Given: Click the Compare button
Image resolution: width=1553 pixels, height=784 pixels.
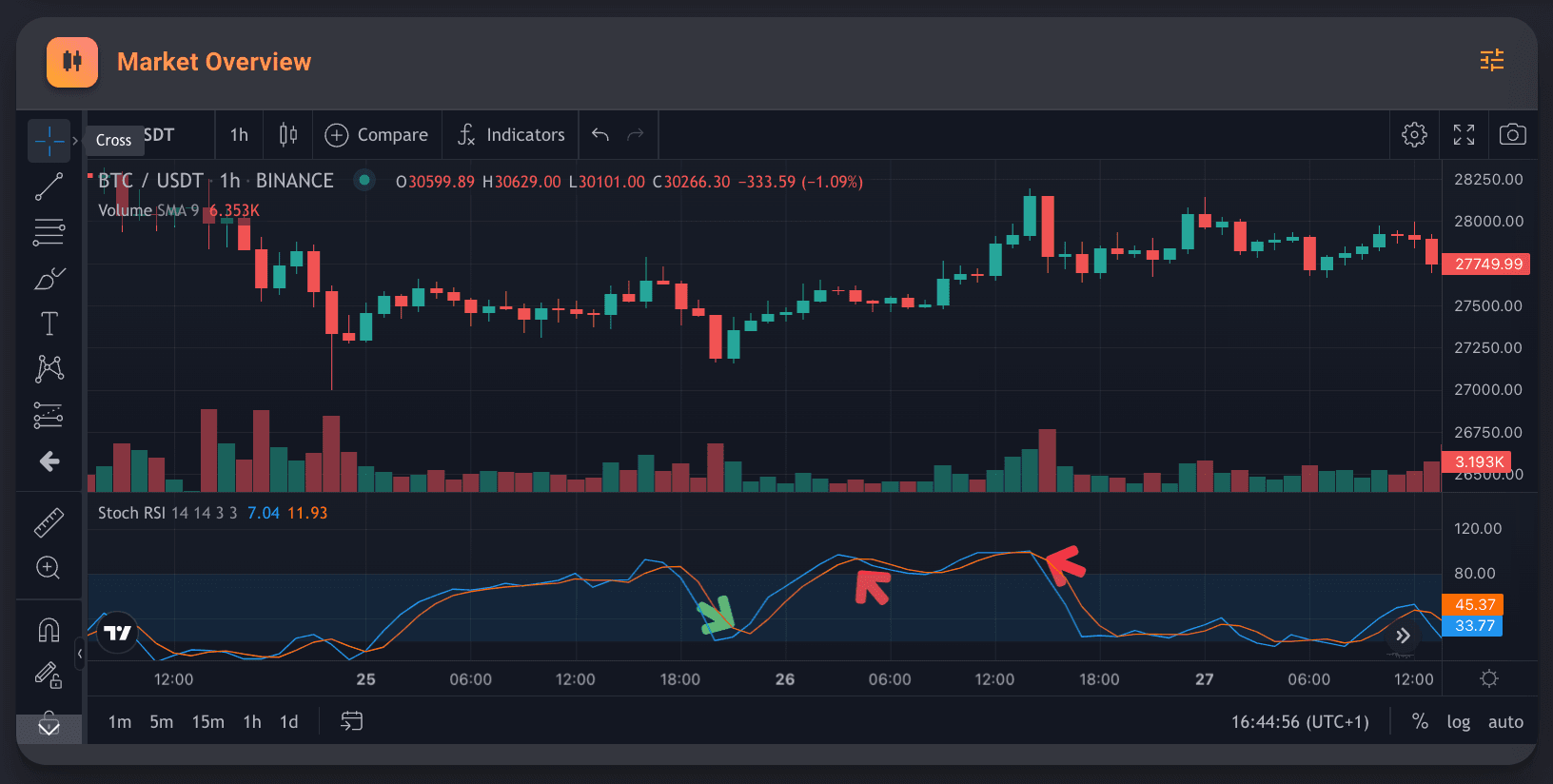Looking at the screenshot, I should point(377,135).
